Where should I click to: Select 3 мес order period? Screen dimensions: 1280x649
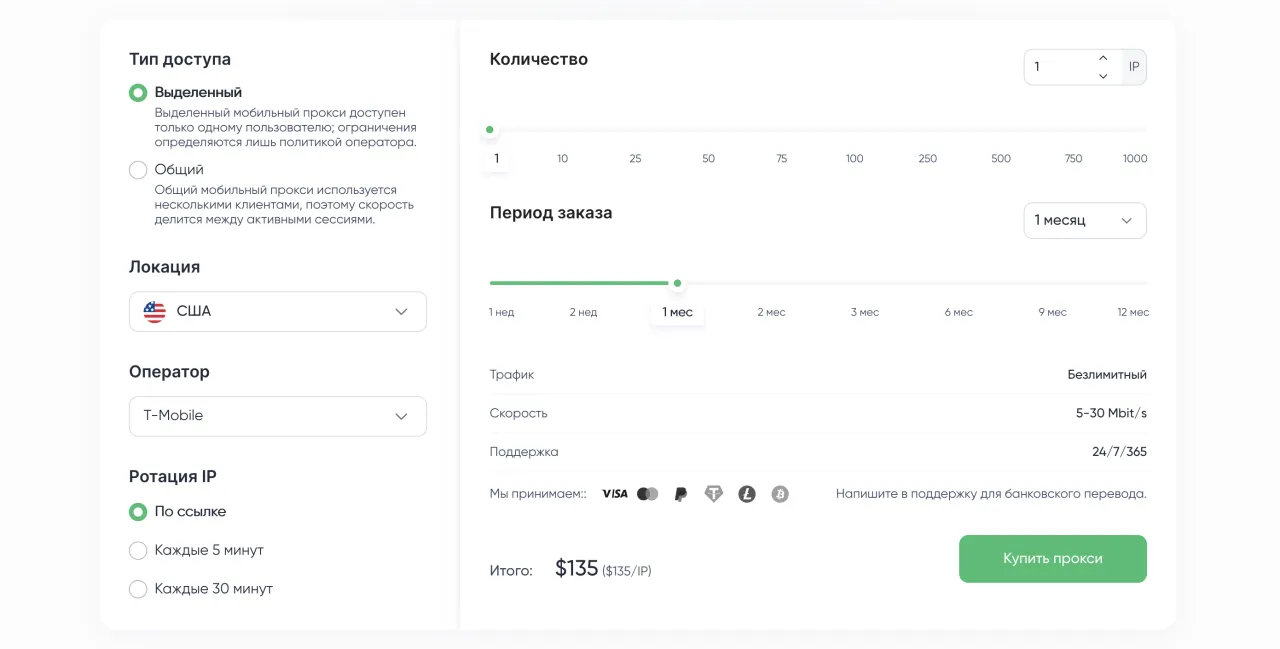click(865, 313)
